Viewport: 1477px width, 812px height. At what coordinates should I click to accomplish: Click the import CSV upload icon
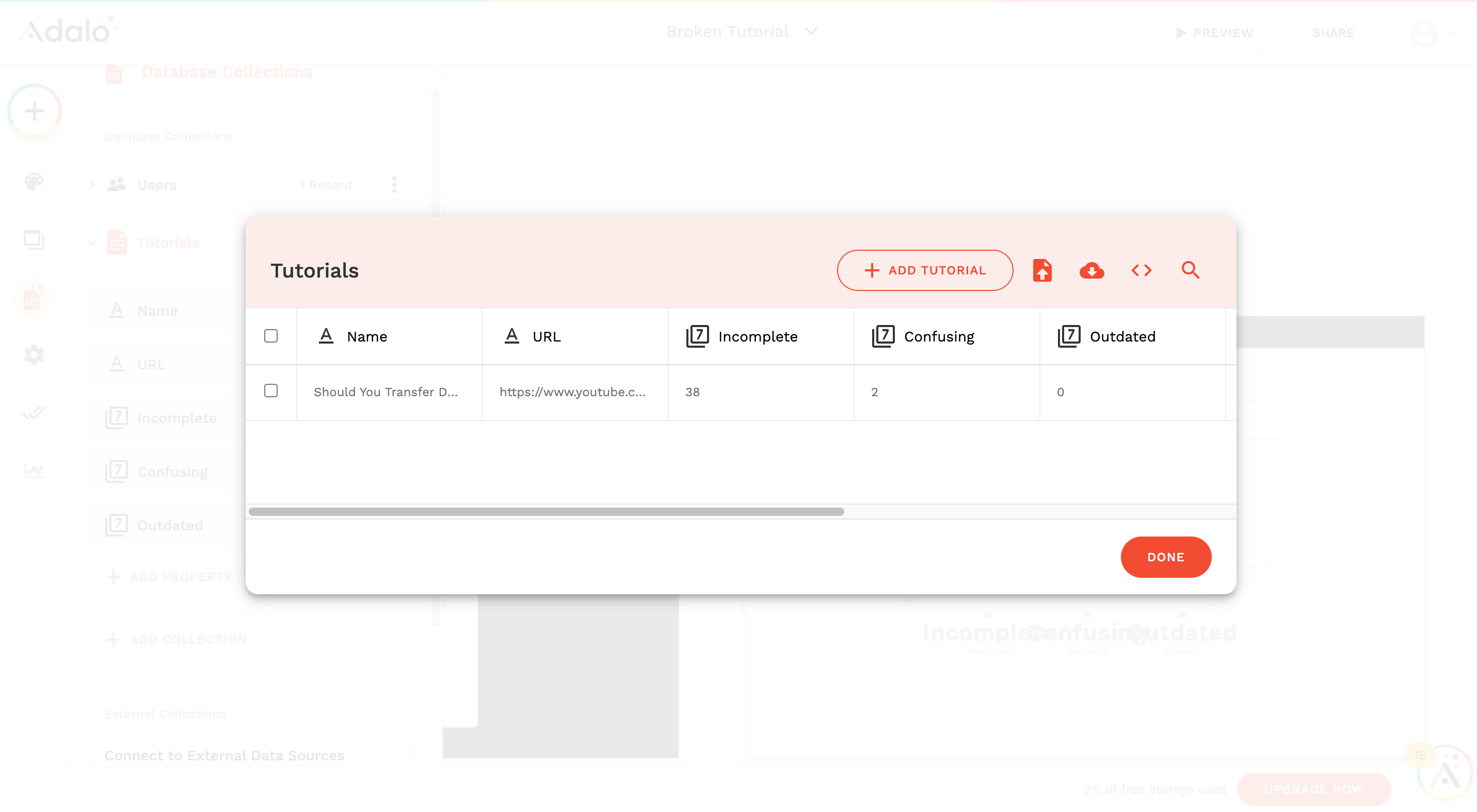pos(1042,270)
